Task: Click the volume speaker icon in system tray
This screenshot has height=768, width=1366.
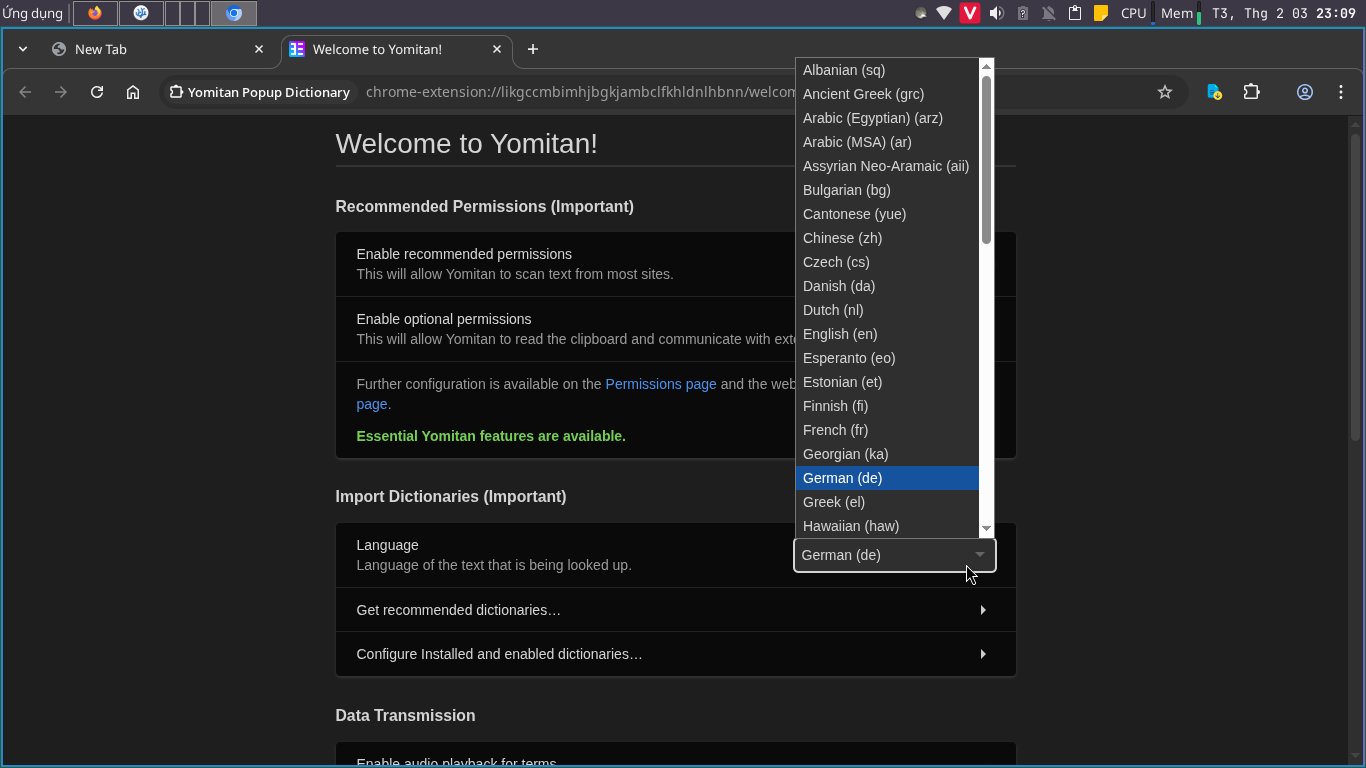Action: tap(996, 13)
